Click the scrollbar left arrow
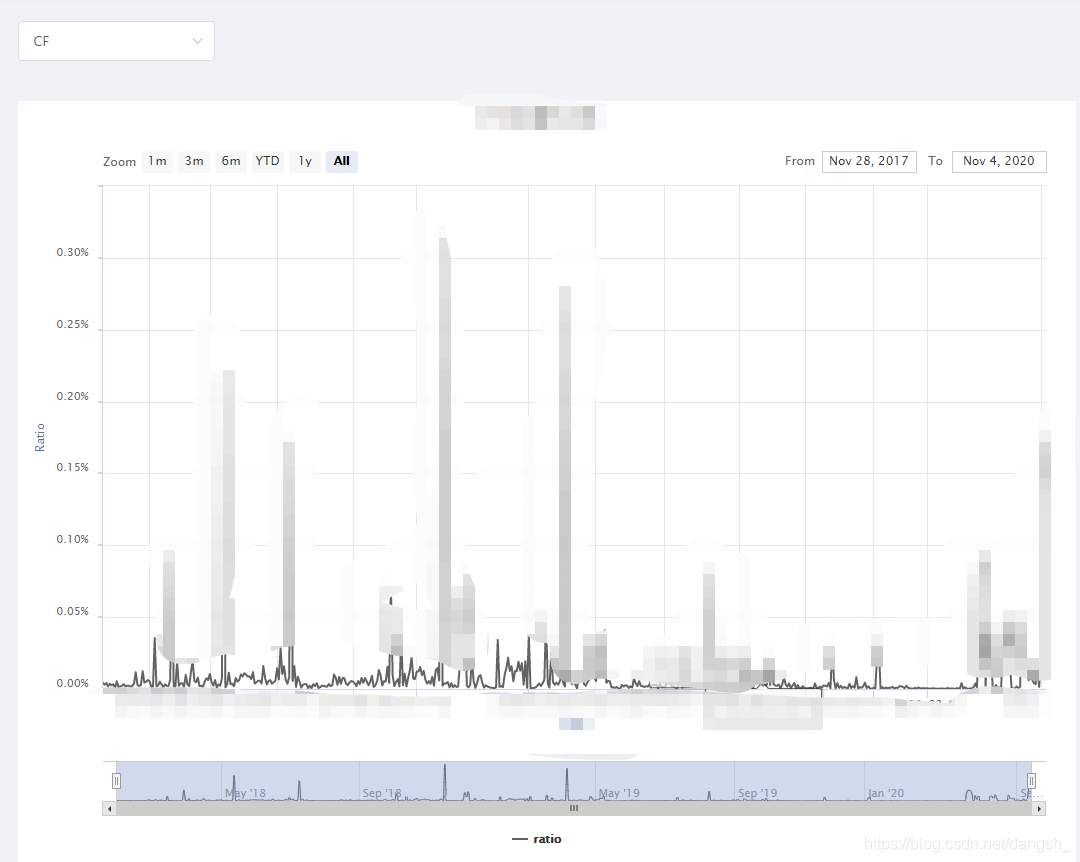Screen dimensions: 1080x862 tap(109, 807)
